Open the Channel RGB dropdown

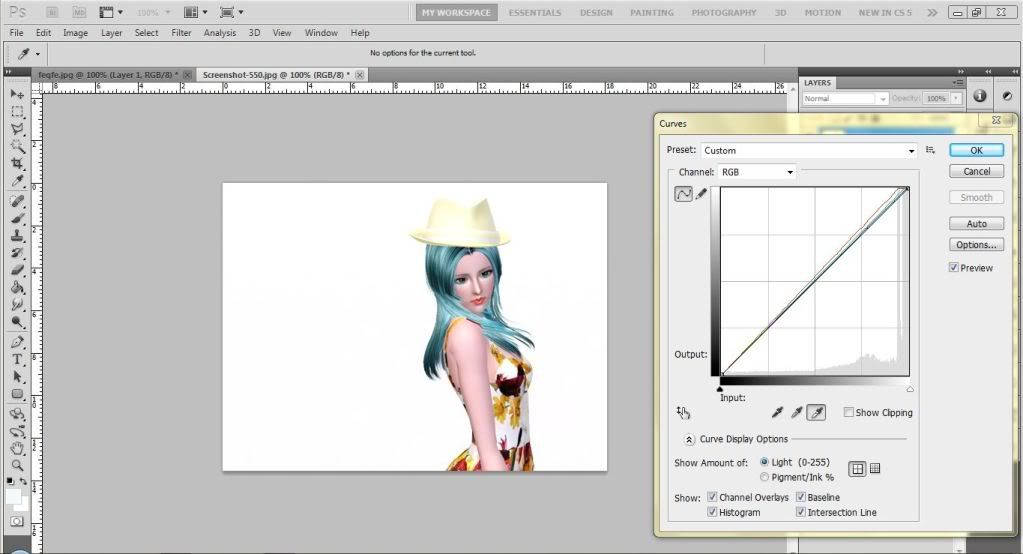(757, 172)
